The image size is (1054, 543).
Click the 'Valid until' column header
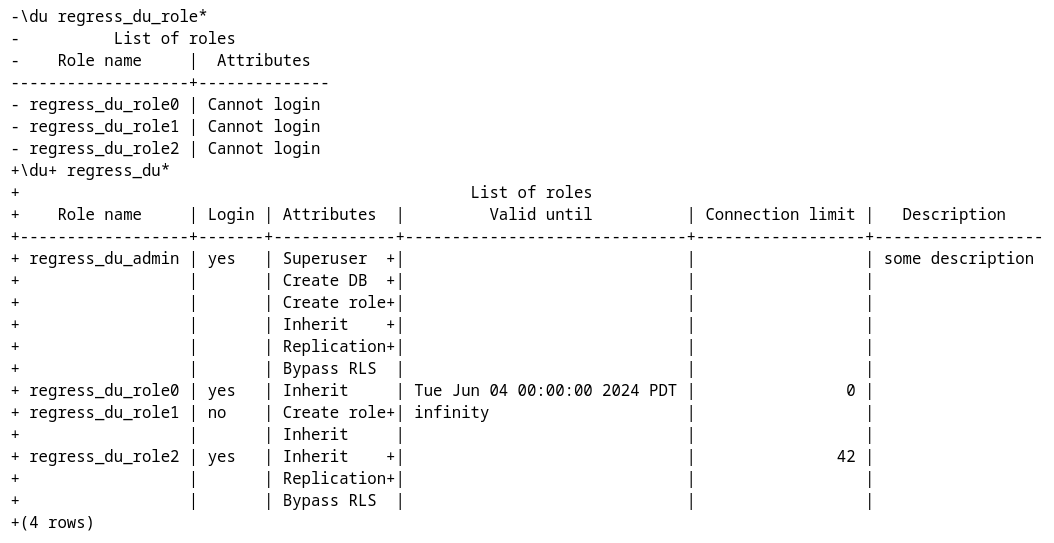pos(540,214)
